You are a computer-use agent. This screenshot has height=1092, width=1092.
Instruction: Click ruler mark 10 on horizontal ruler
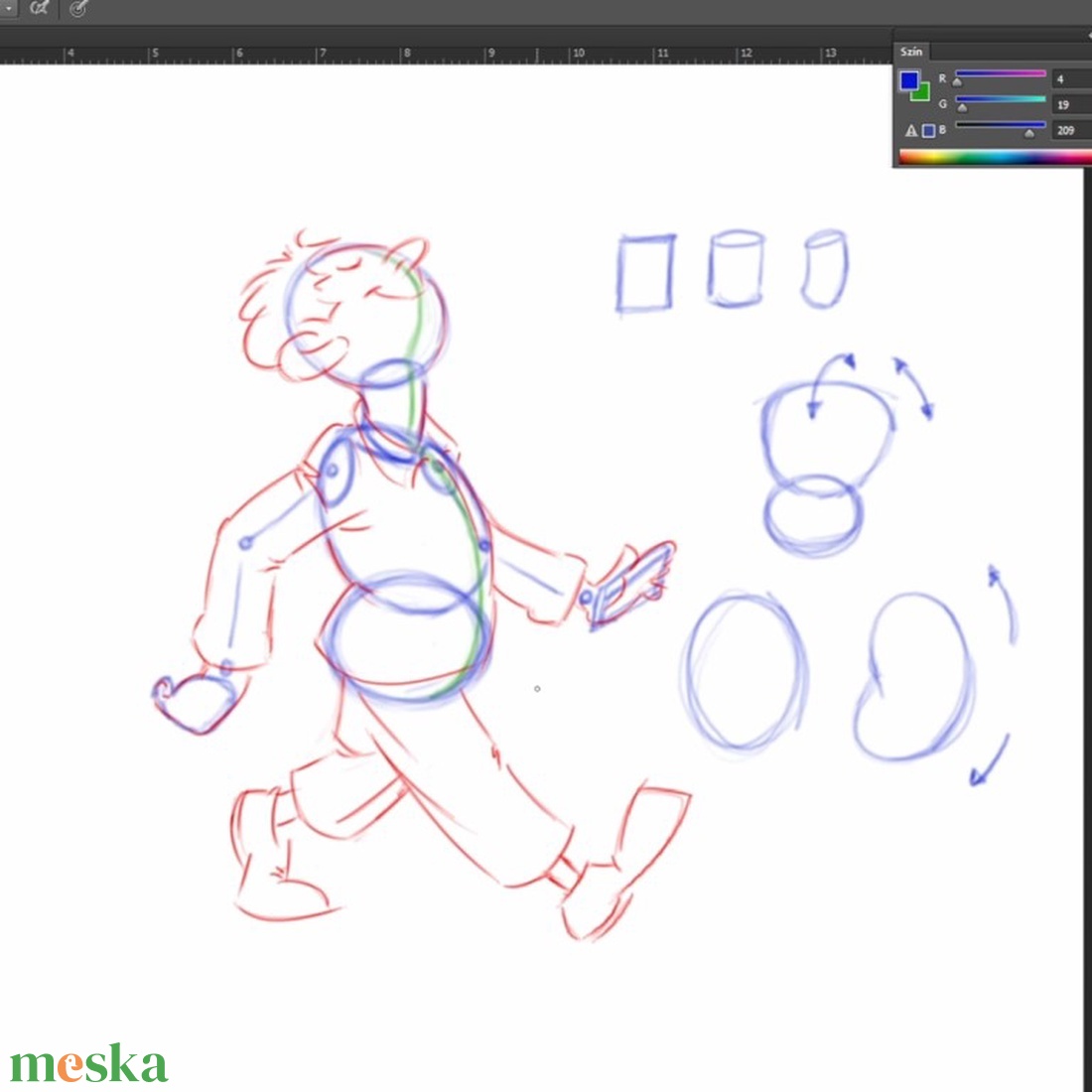578,53
